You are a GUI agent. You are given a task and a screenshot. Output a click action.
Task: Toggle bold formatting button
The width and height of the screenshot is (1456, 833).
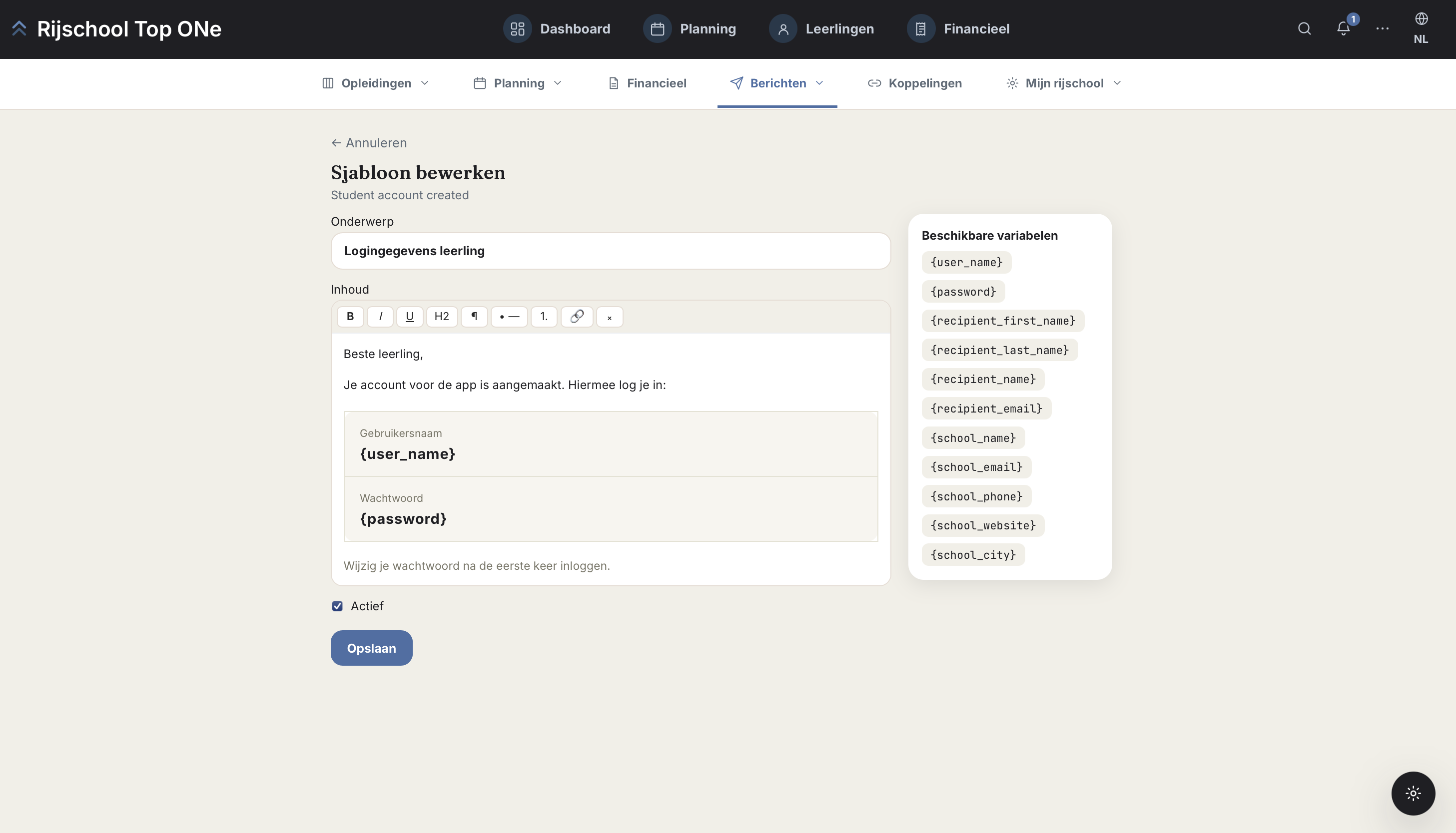coord(350,317)
